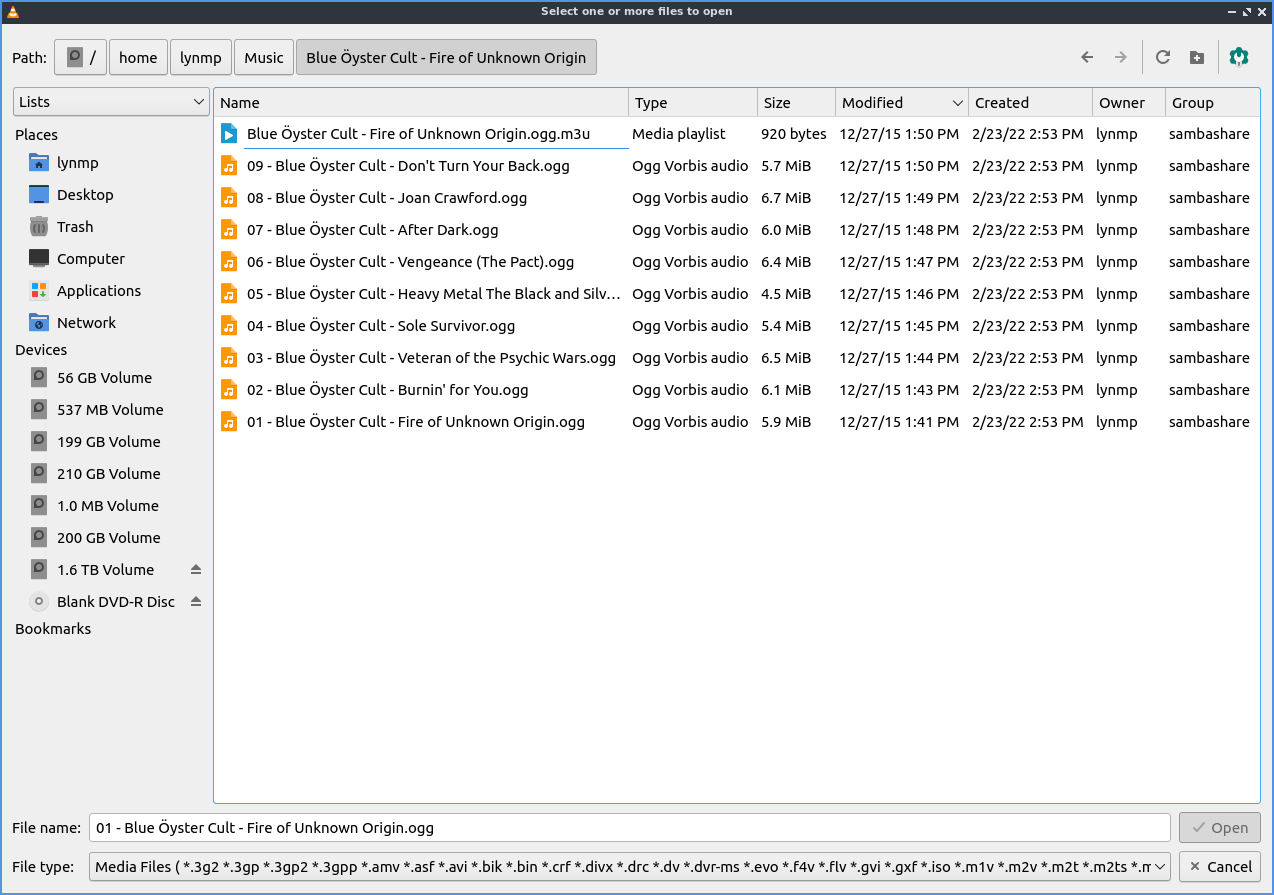
Task: Eject the 1.6 TB Volume
Action: (x=196, y=570)
